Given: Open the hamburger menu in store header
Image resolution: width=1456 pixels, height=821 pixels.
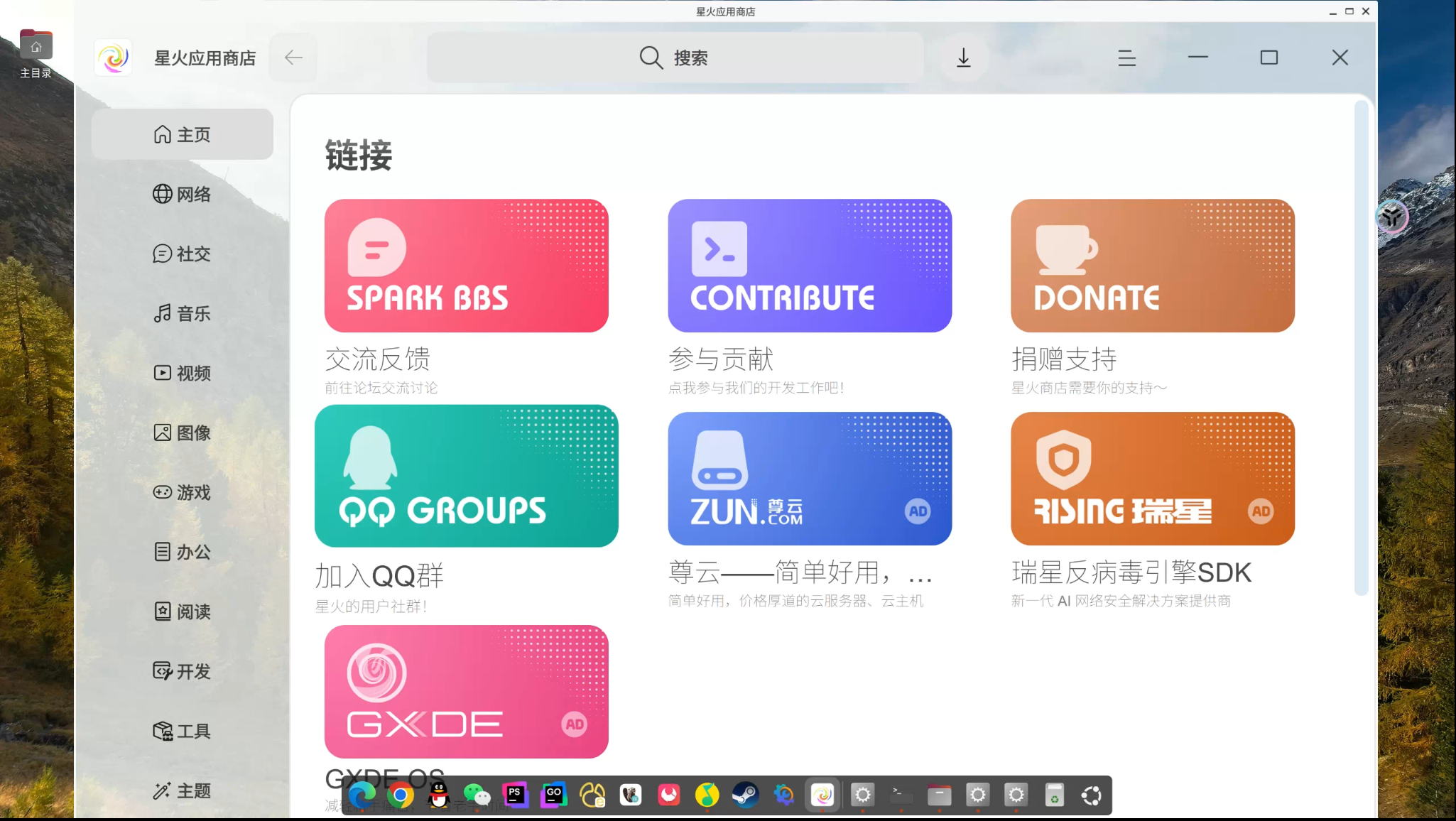Looking at the screenshot, I should (1126, 58).
